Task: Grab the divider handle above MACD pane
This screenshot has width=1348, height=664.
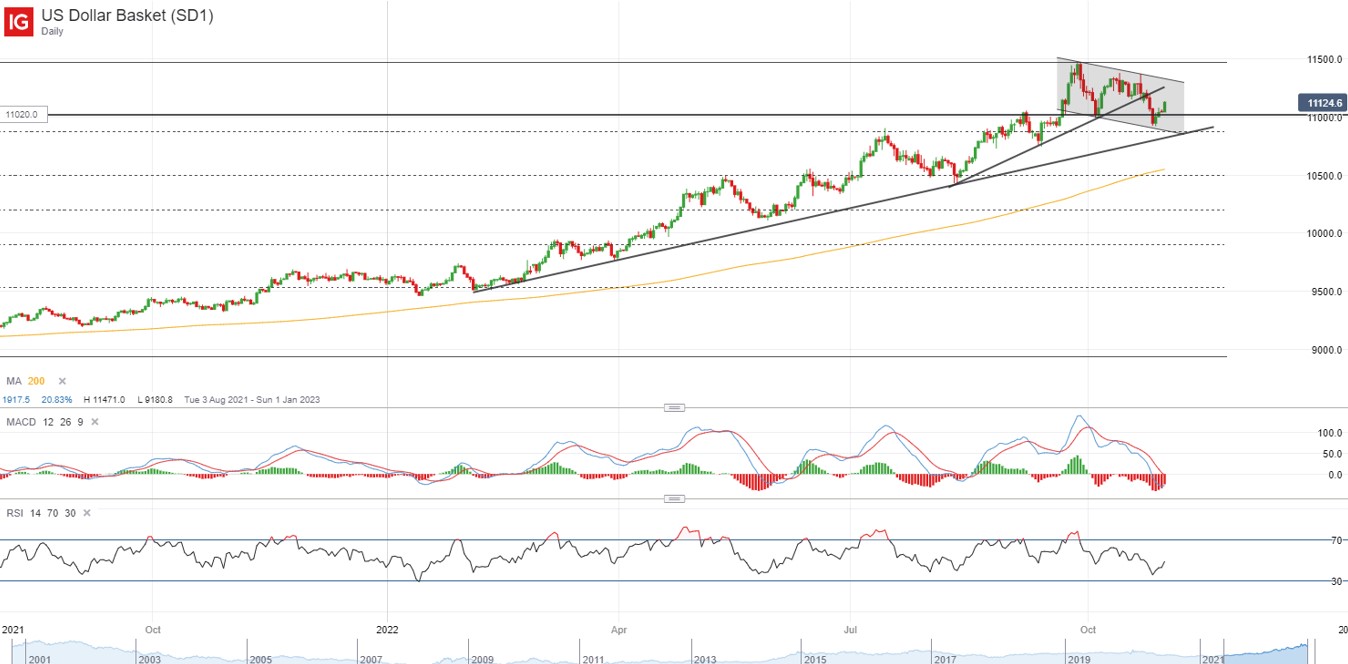Action: (674, 407)
